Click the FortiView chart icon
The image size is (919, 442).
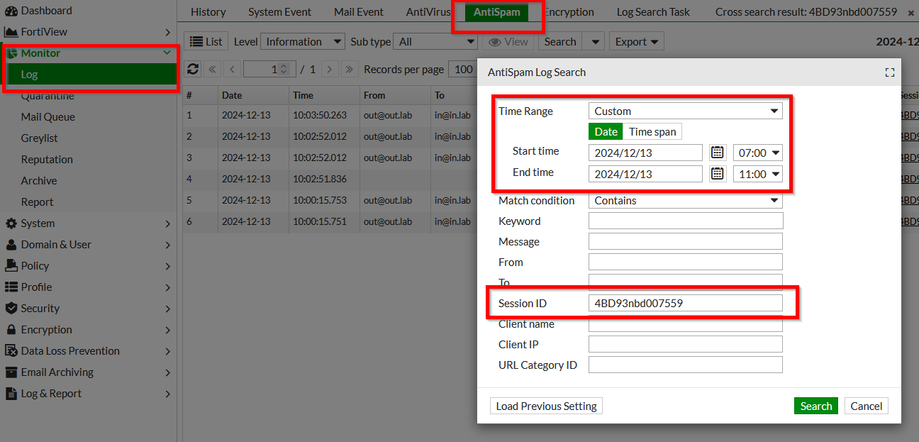(11, 32)
